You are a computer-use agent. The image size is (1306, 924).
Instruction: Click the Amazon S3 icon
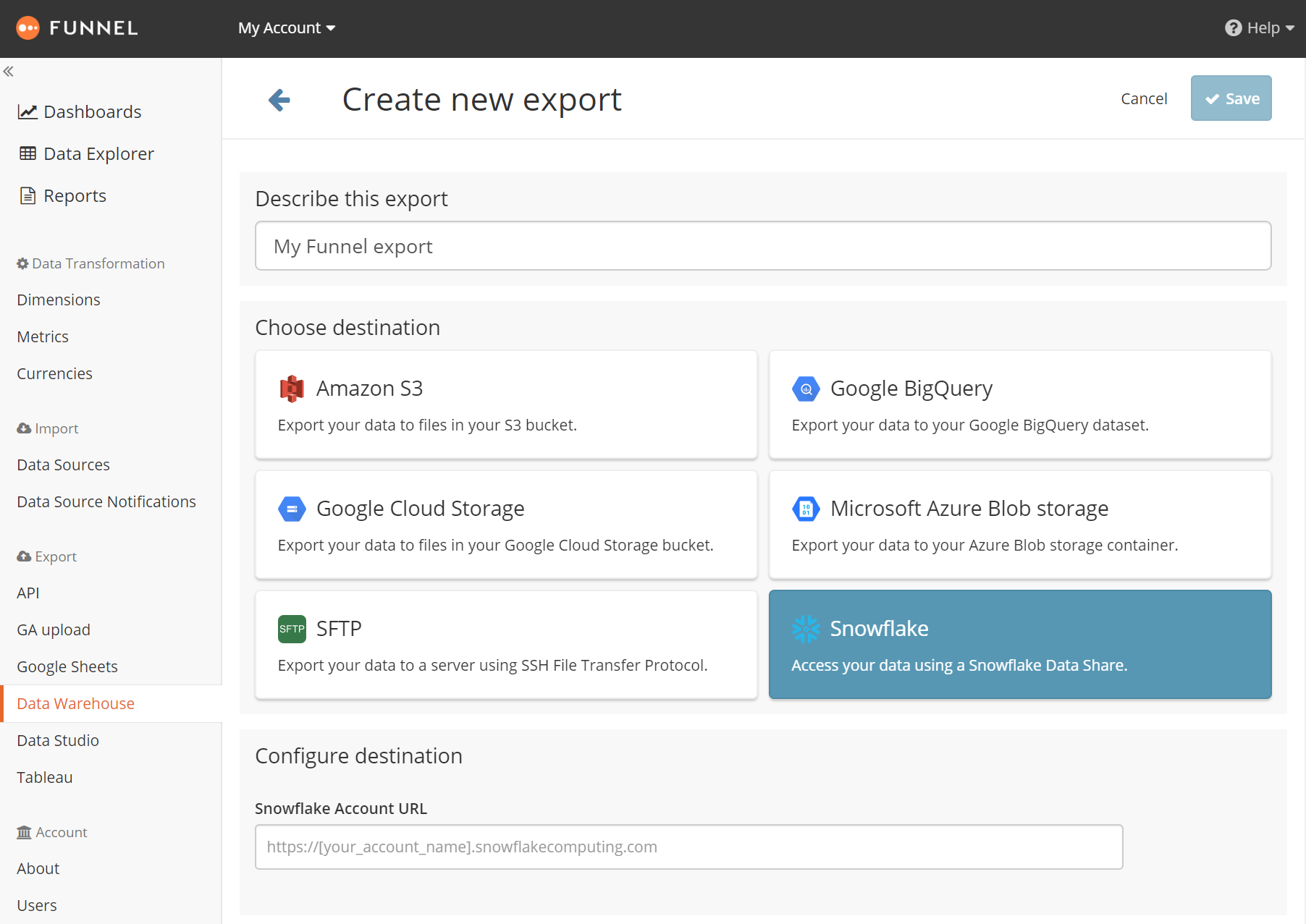pyautogui.click(x=292, y=389)
